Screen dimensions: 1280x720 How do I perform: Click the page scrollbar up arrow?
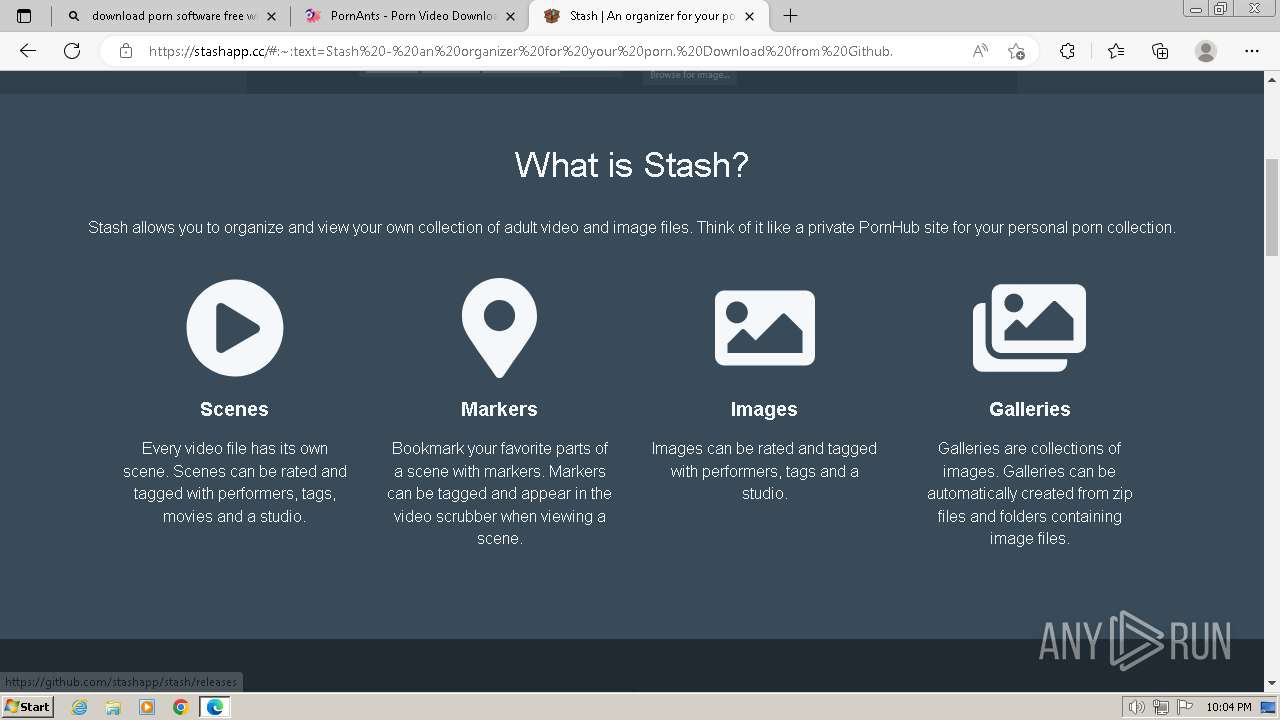tap(1272, 79)
